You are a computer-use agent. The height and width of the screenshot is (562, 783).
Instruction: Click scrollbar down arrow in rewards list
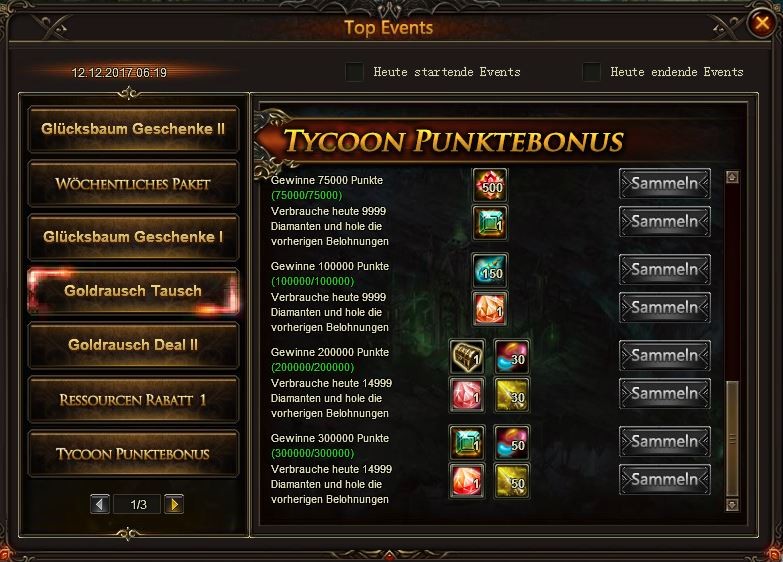(x=732, y=505)
